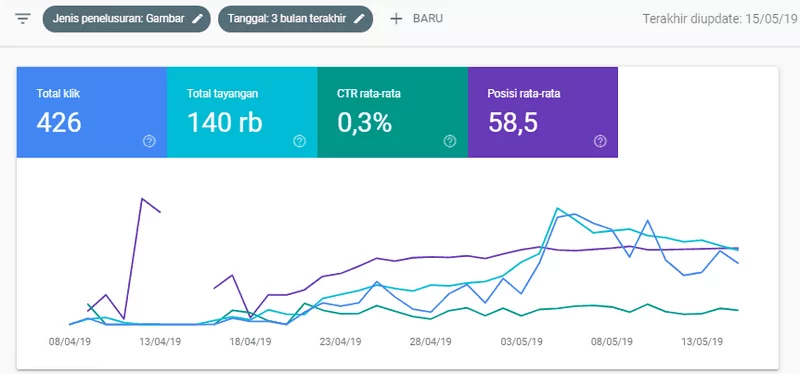Click the 08/05/19 axis date label

click(x=612, y=342)
